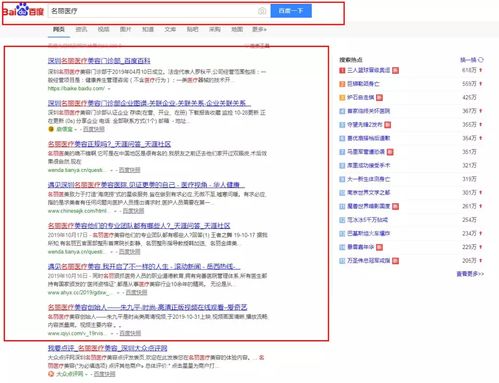
Task: Open result title ending with 爱奇艺
Action: (x=147, y=307)
